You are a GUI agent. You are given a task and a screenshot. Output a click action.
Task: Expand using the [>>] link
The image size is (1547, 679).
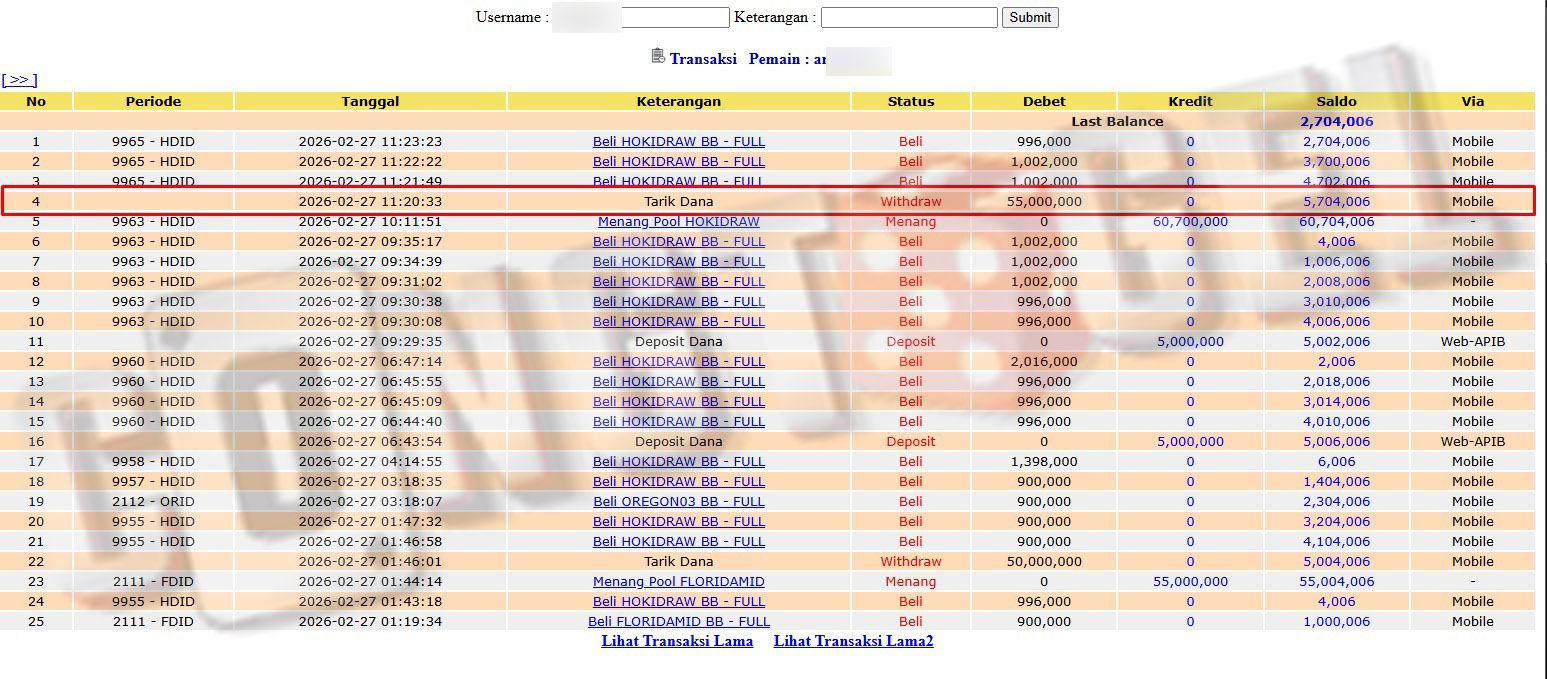coord(19,80)
